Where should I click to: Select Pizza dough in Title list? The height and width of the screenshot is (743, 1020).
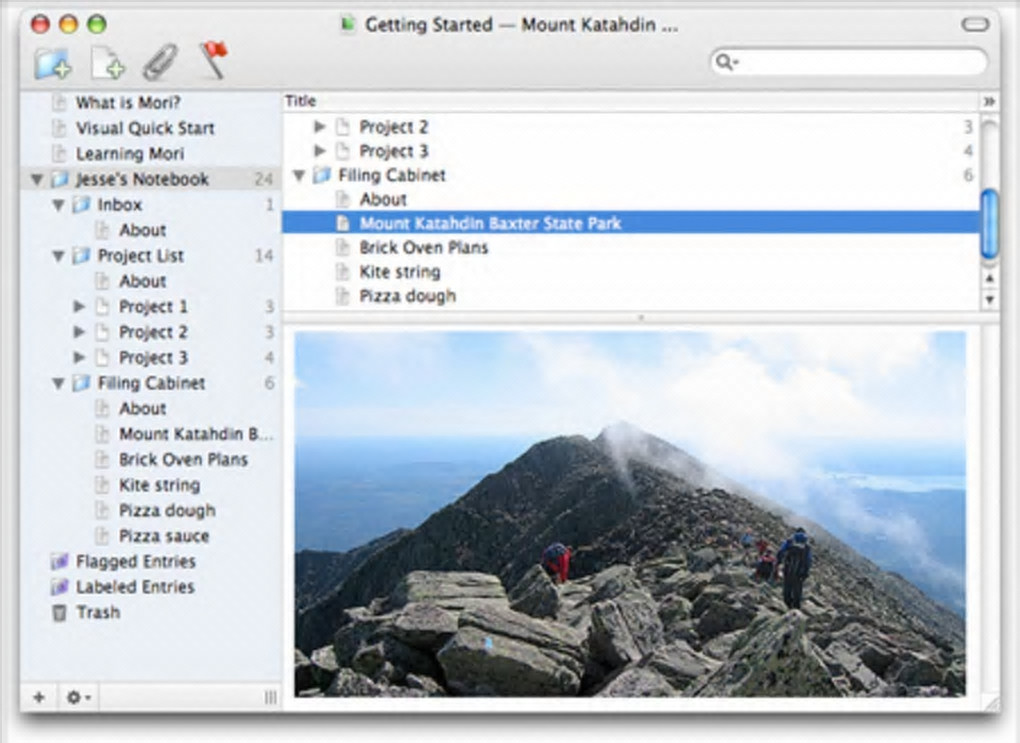coord(631,296)
